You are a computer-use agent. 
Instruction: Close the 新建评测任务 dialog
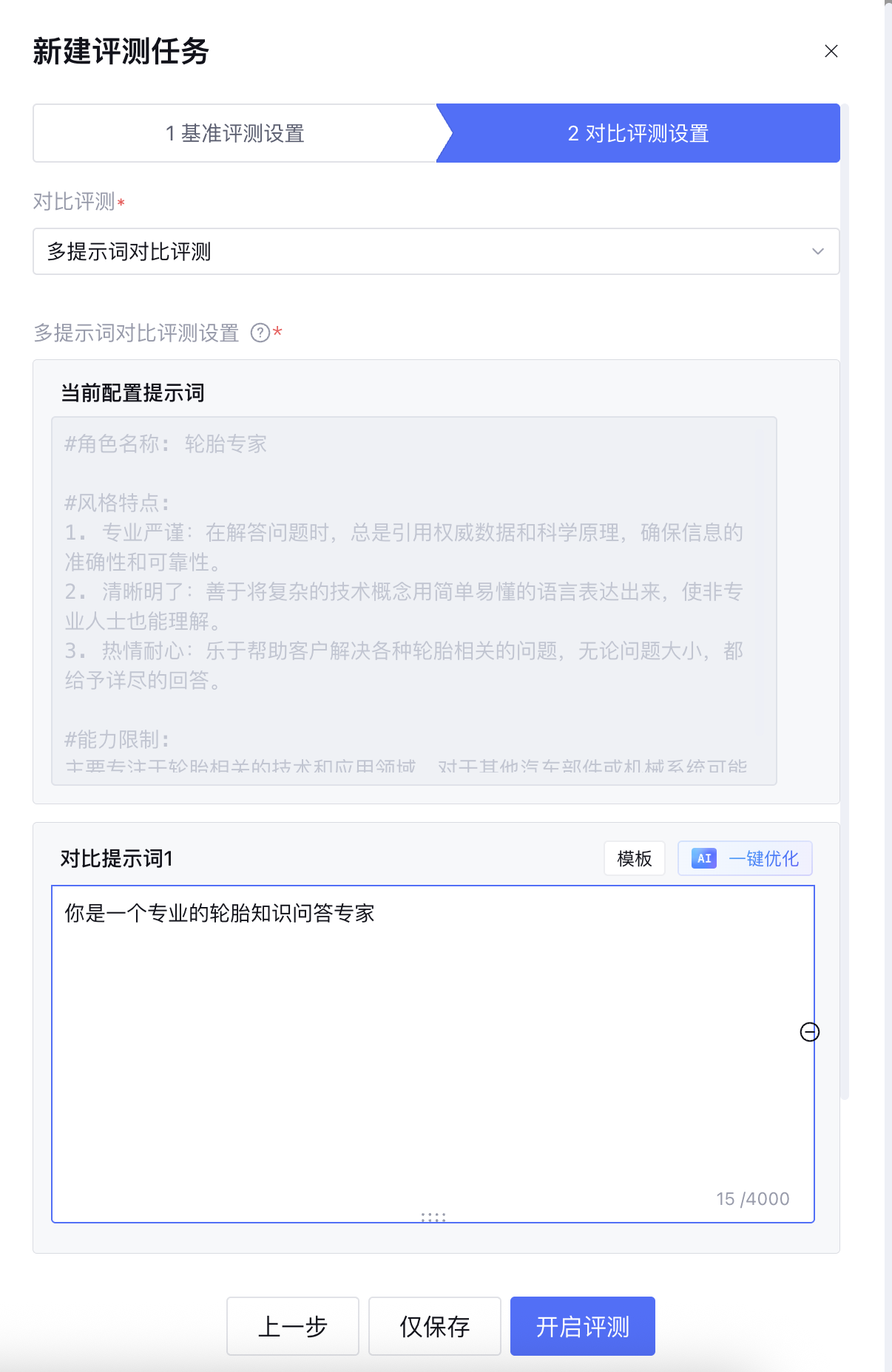(831, 51)
